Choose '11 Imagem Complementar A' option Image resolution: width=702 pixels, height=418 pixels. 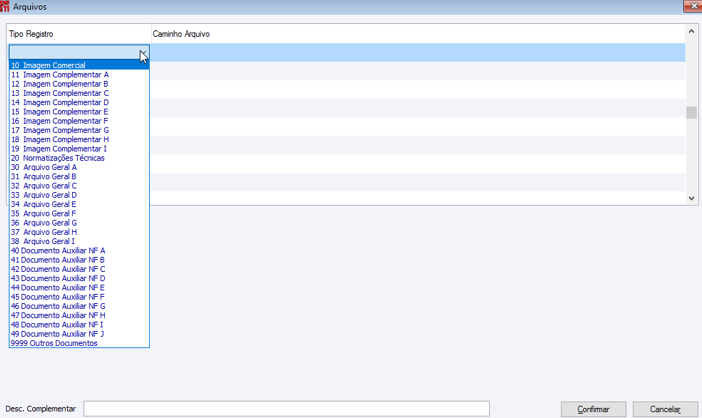pyautogui.click(x=79, y=75)
